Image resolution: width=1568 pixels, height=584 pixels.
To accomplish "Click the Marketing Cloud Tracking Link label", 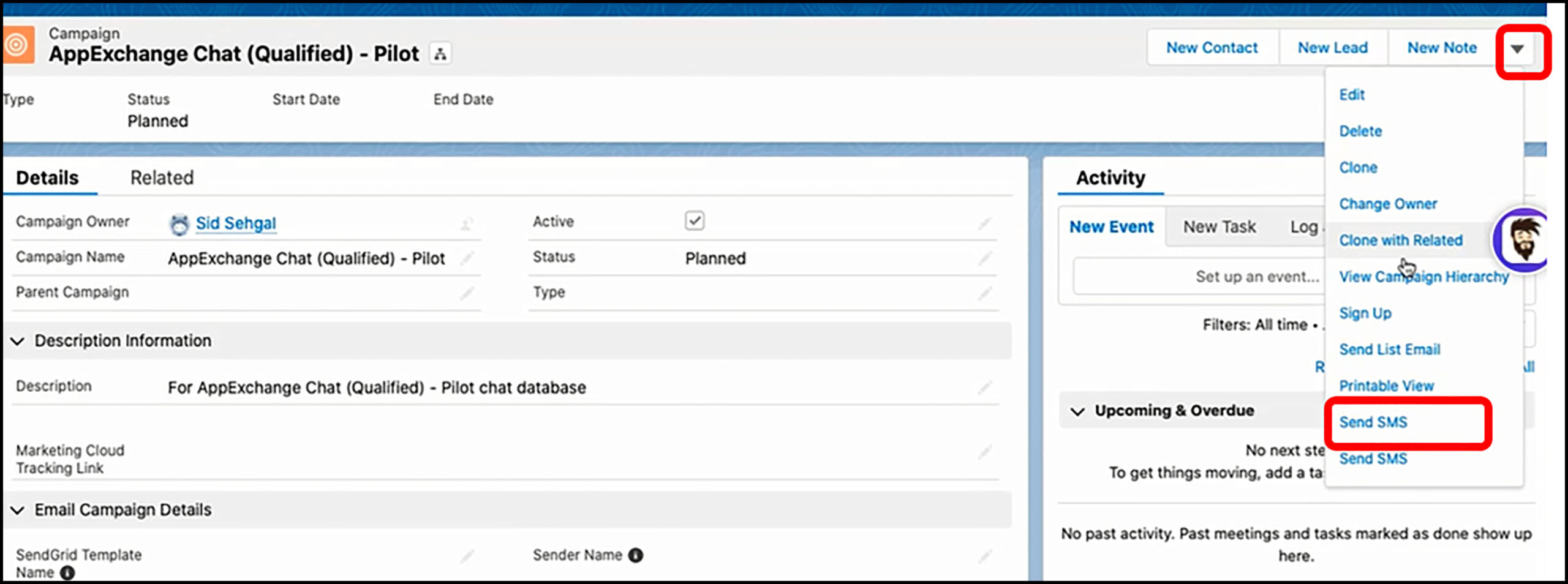I will coord(70,460).
